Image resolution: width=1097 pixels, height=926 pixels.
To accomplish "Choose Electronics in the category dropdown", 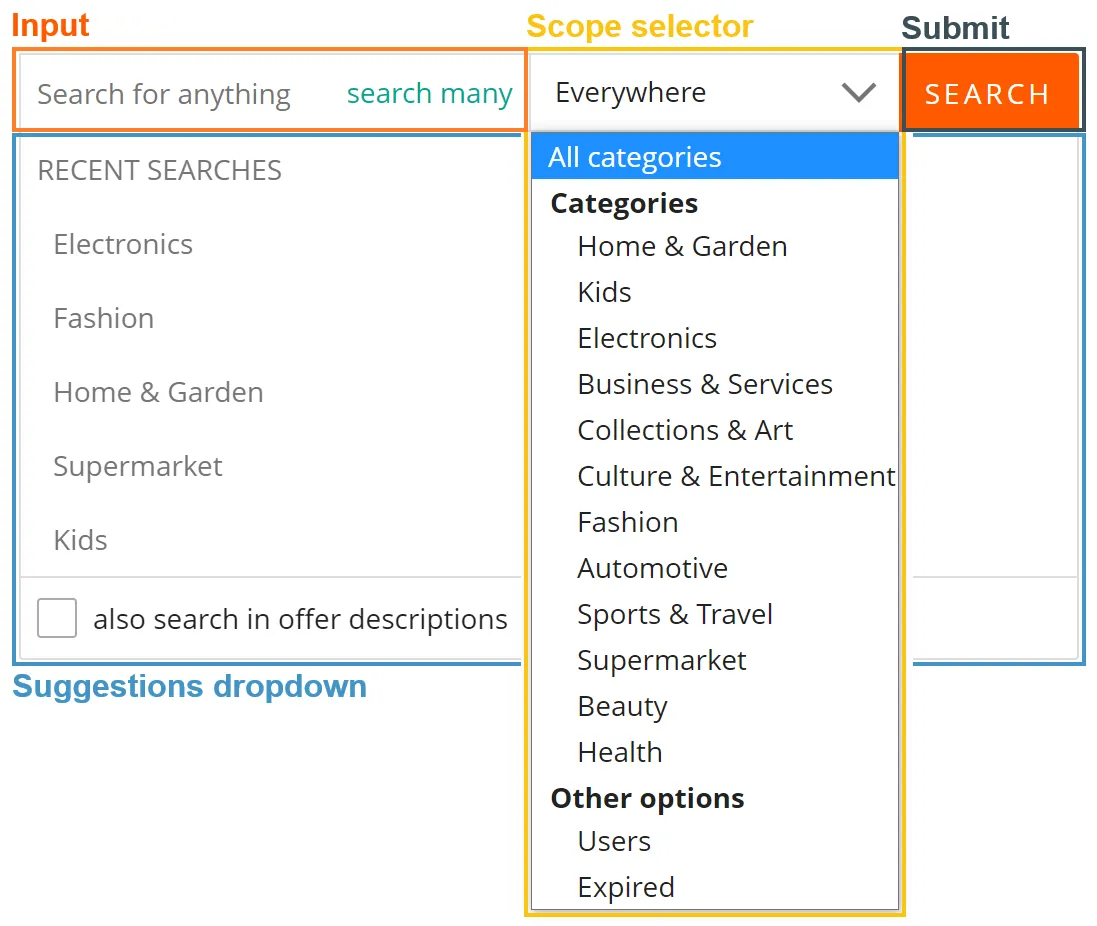I will tap(646, 338).
